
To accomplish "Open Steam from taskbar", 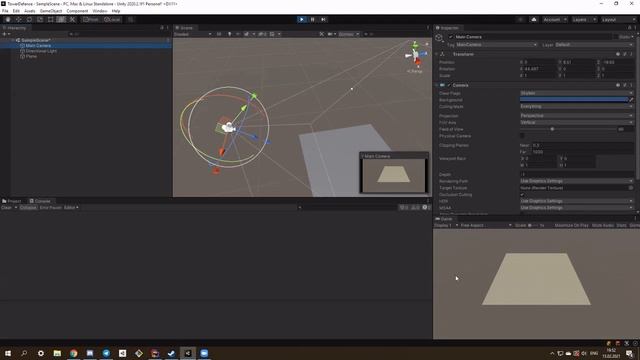I will coord(171,353).
